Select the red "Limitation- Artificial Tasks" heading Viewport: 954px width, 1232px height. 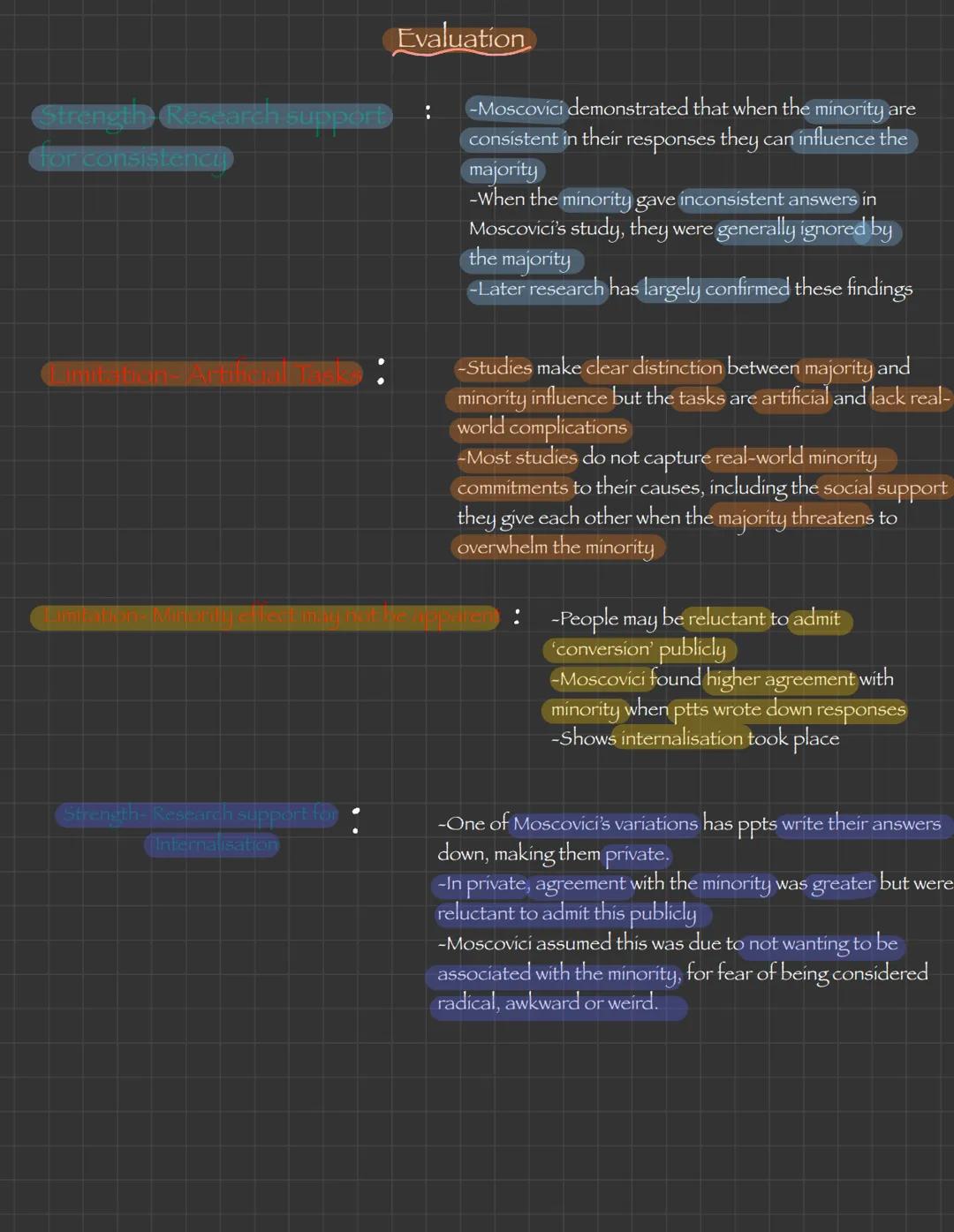(x=202, y=374)
